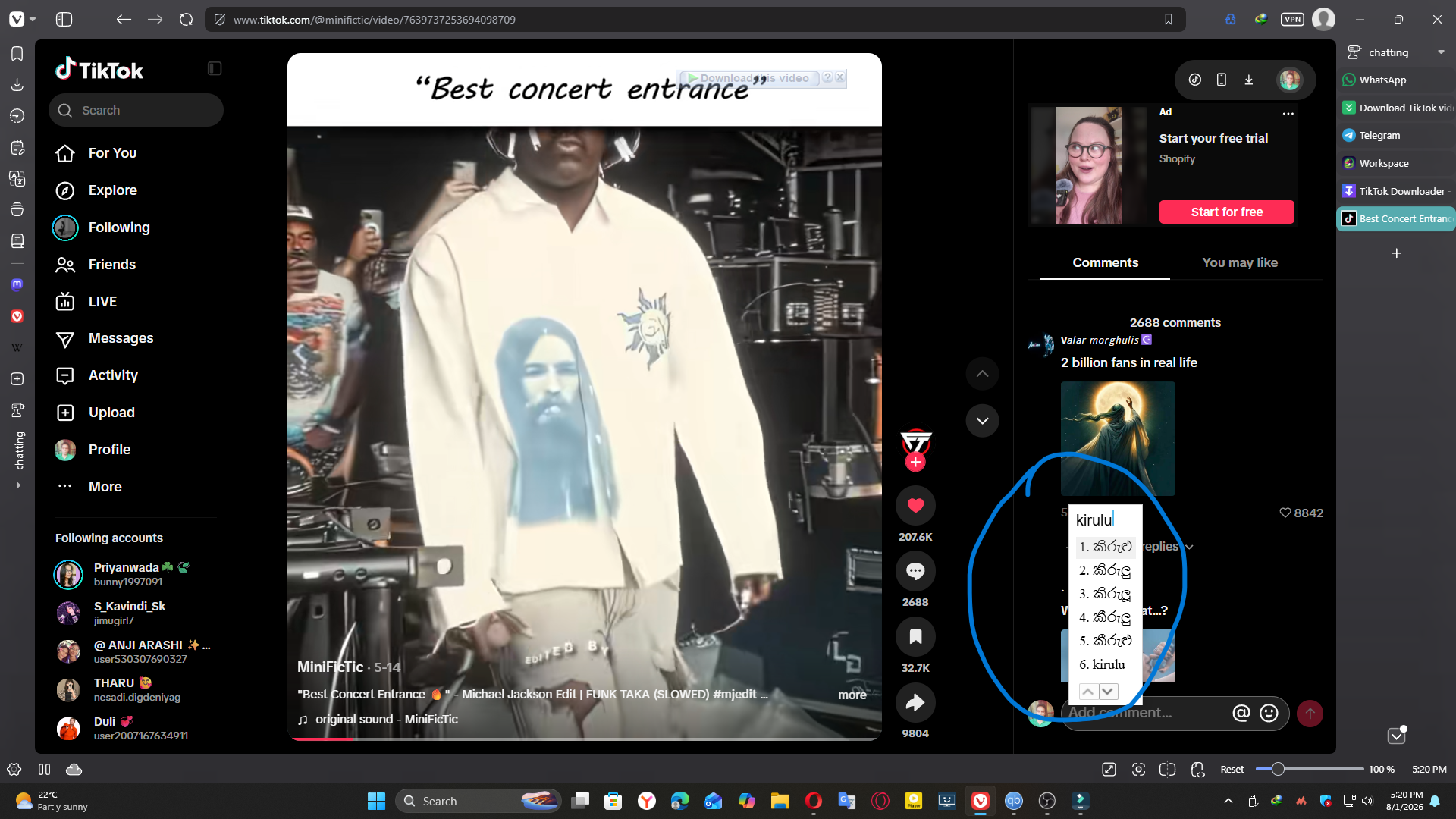Bookmark the video with favorites icon

coord(915,637)
